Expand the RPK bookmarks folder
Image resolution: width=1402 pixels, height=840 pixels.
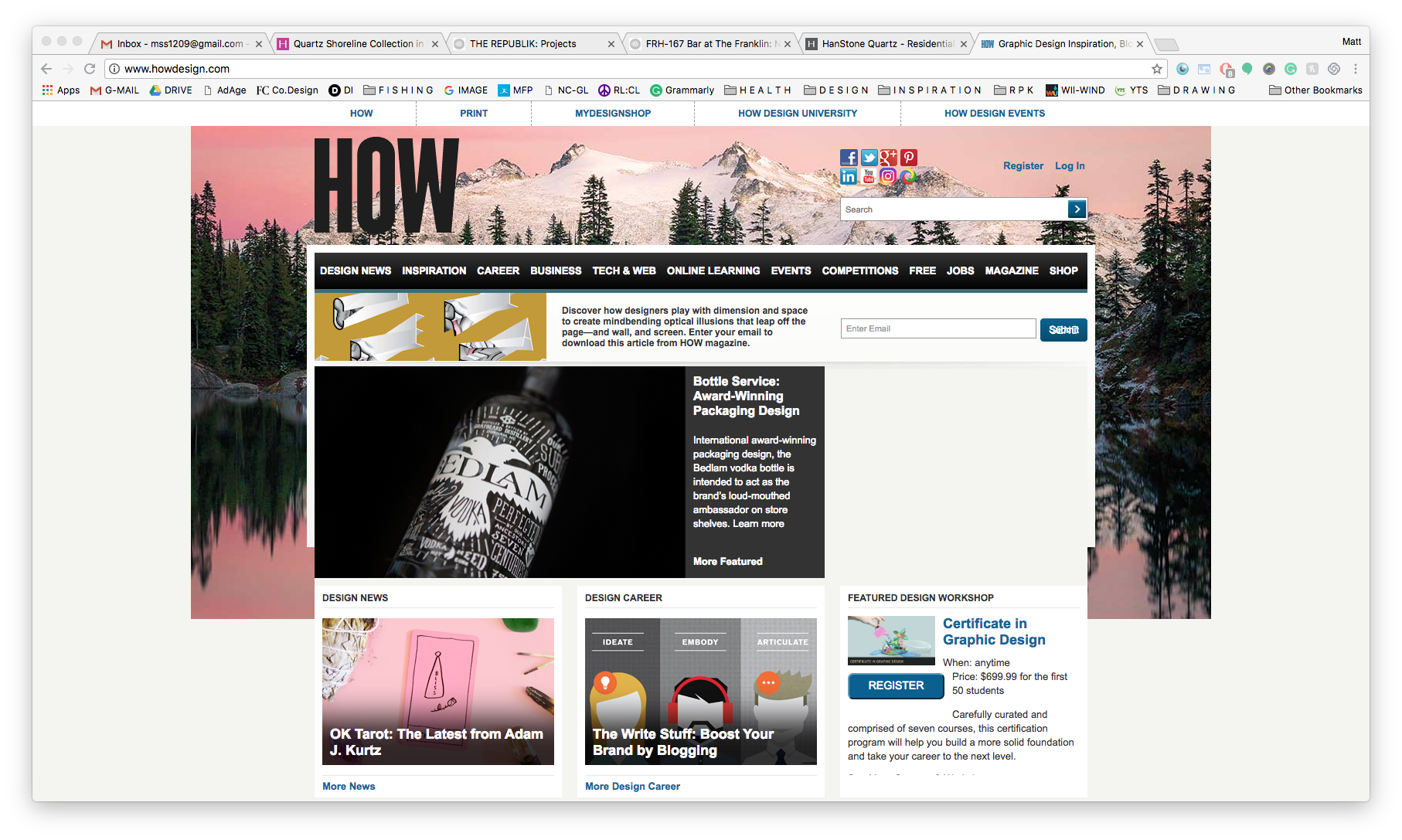pyautogui.click(x=1014, y=90)
